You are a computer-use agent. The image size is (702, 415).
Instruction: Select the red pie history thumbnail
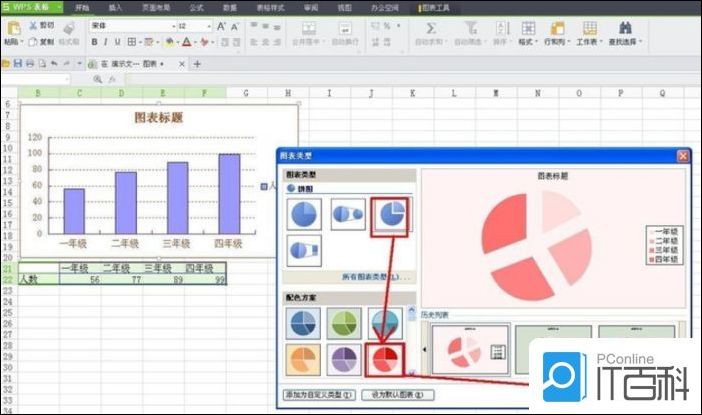(x=471, y=350)
